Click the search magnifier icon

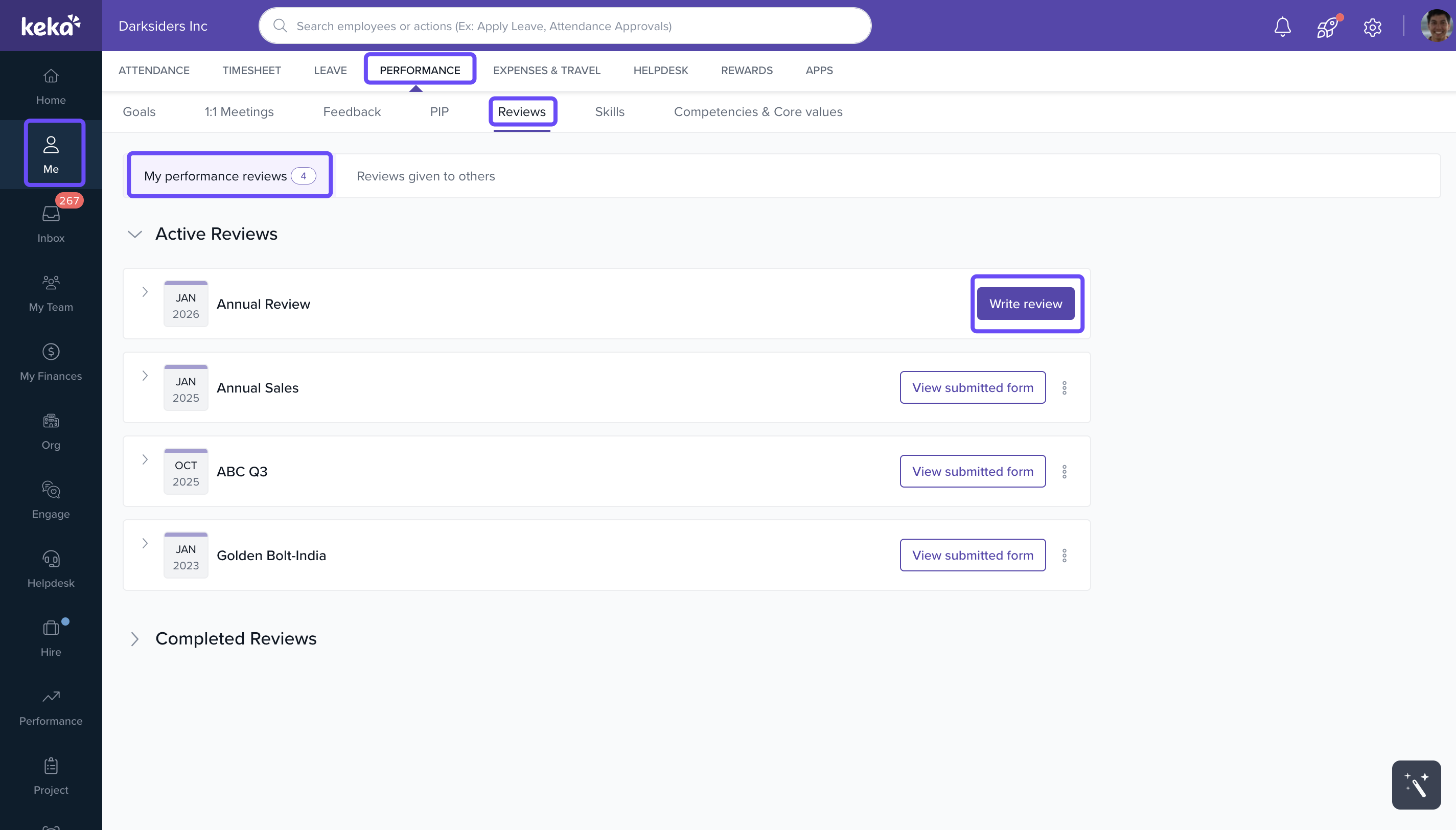[x=280, y=26]
